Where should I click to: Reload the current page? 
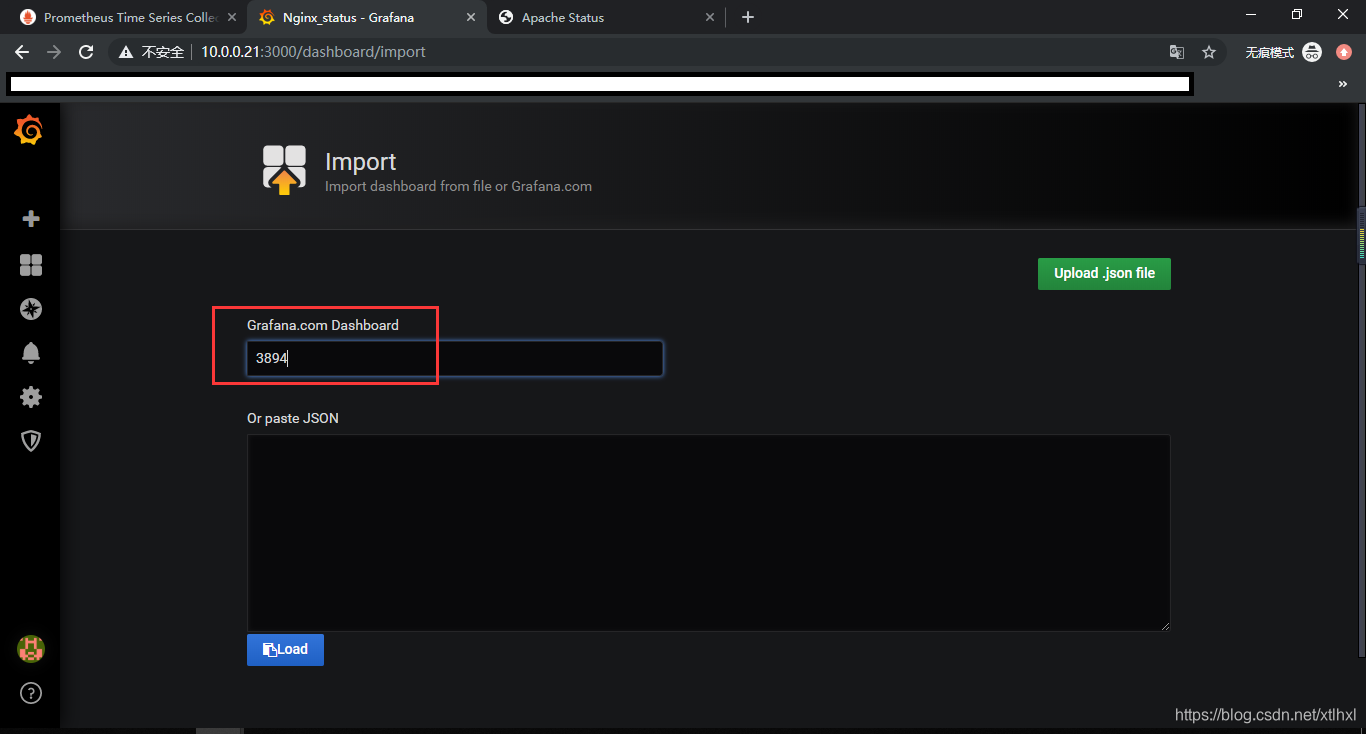86,52
